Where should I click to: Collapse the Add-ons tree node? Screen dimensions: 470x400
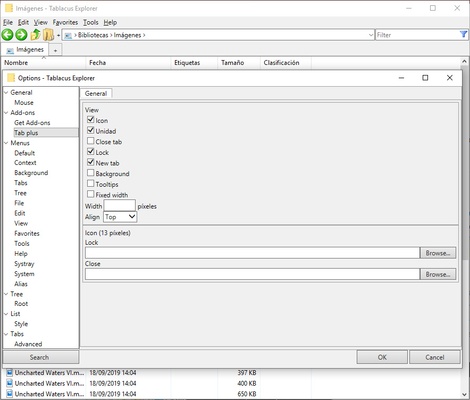(x=6, y=113)
